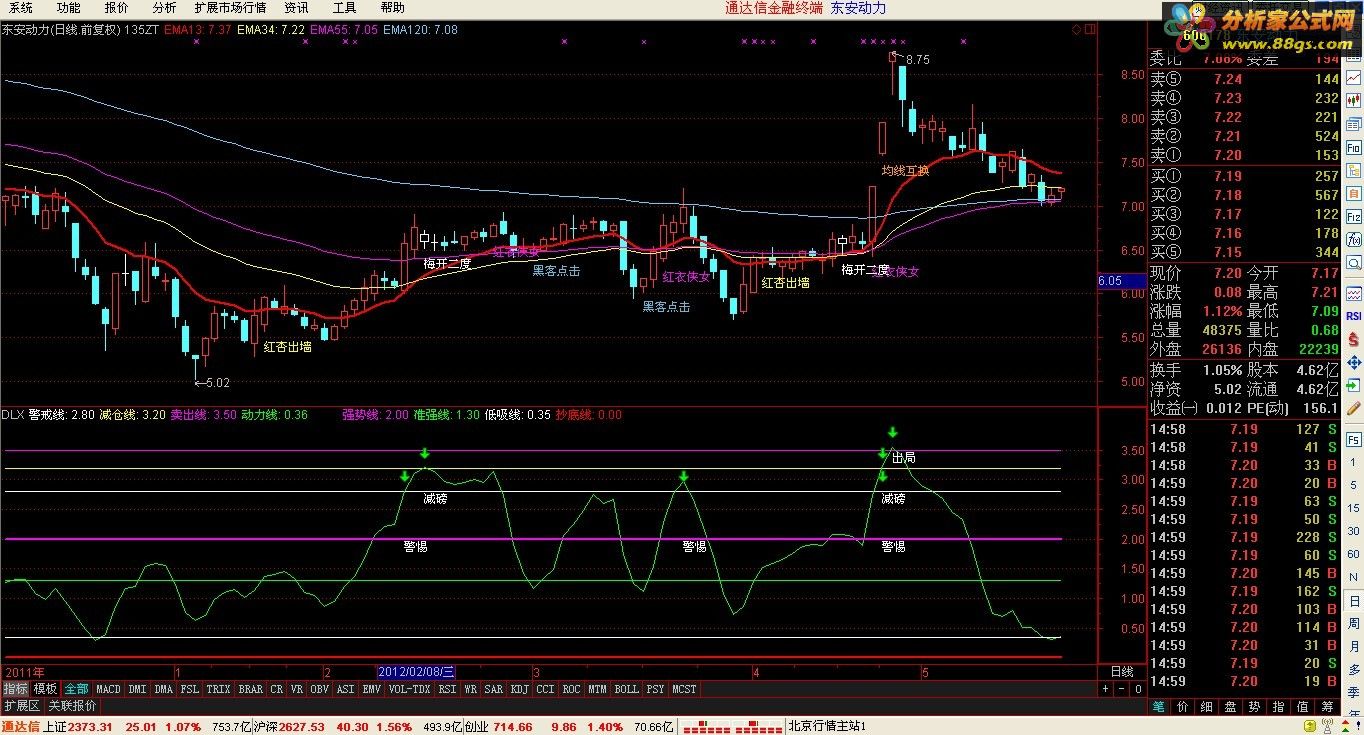Click the stacked windows icon in sidebar
The height and width of the screenshot is (735, 1364).
pyautogui.click(x=1353, y=124)
